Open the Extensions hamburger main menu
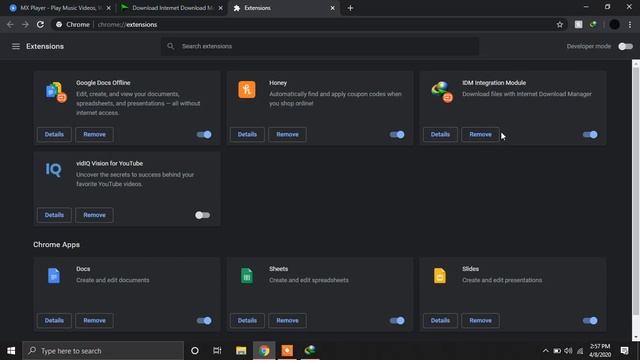The image size is (640, 360). click(x=16, y=47)
